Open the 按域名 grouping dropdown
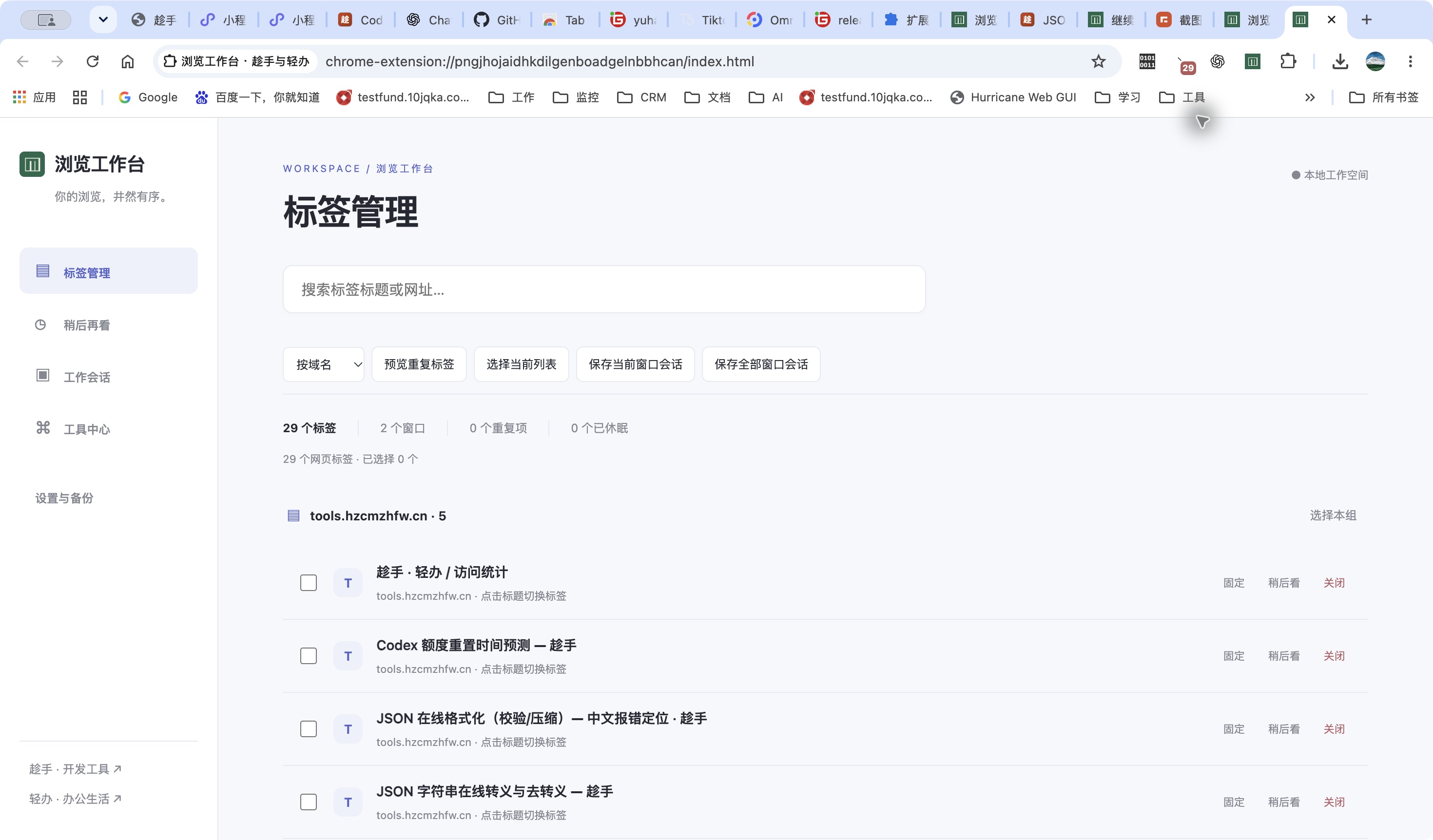Screen dimensions: 1433x840 click(323, 364)
